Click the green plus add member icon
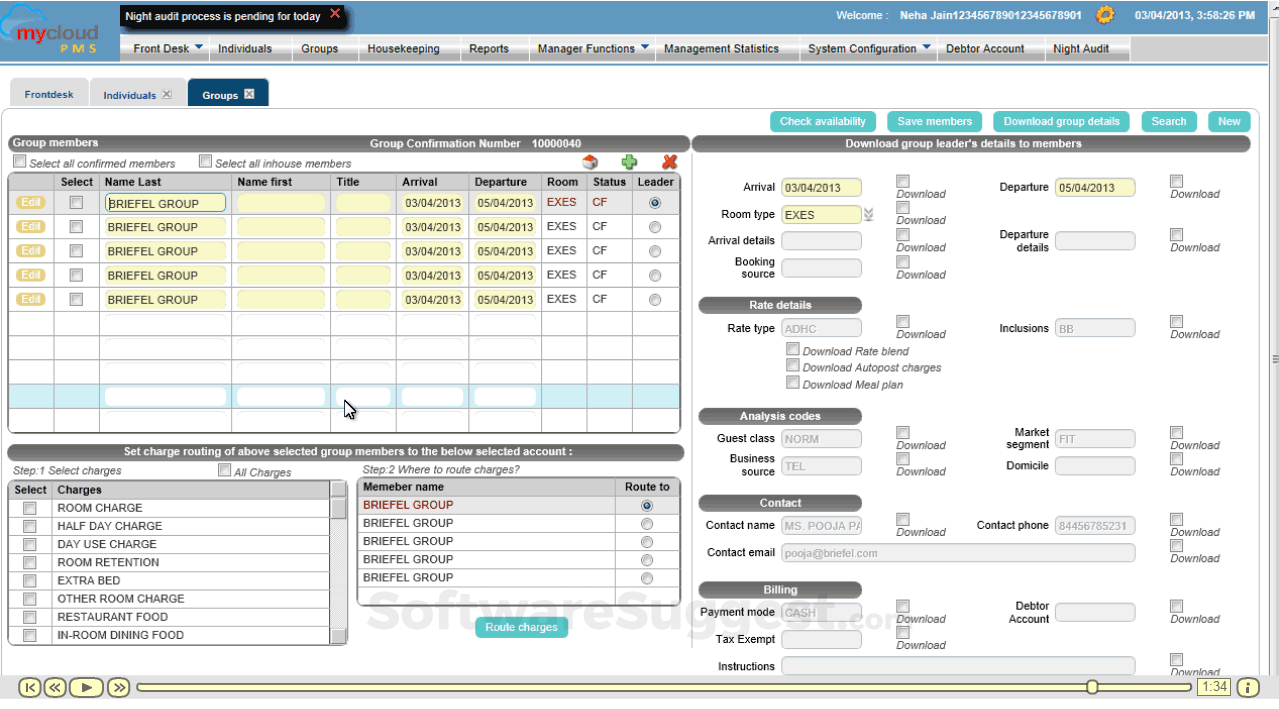 [x=629, y=162]
